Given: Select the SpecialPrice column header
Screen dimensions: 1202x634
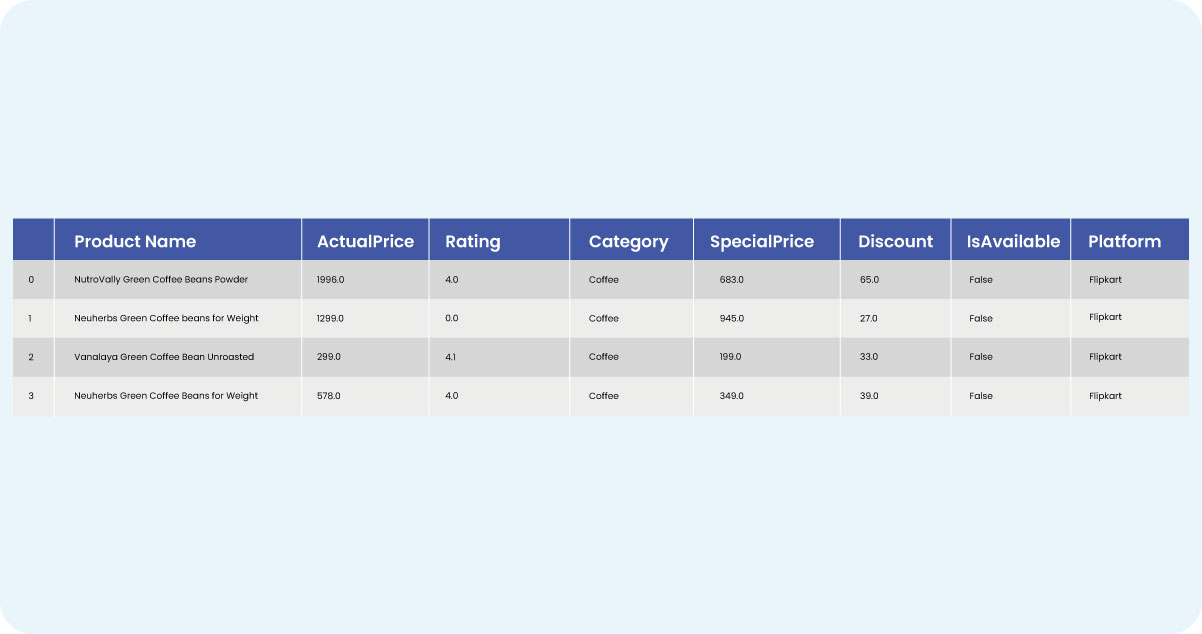Looking at the screenshot, I should (x=762, y=241).
